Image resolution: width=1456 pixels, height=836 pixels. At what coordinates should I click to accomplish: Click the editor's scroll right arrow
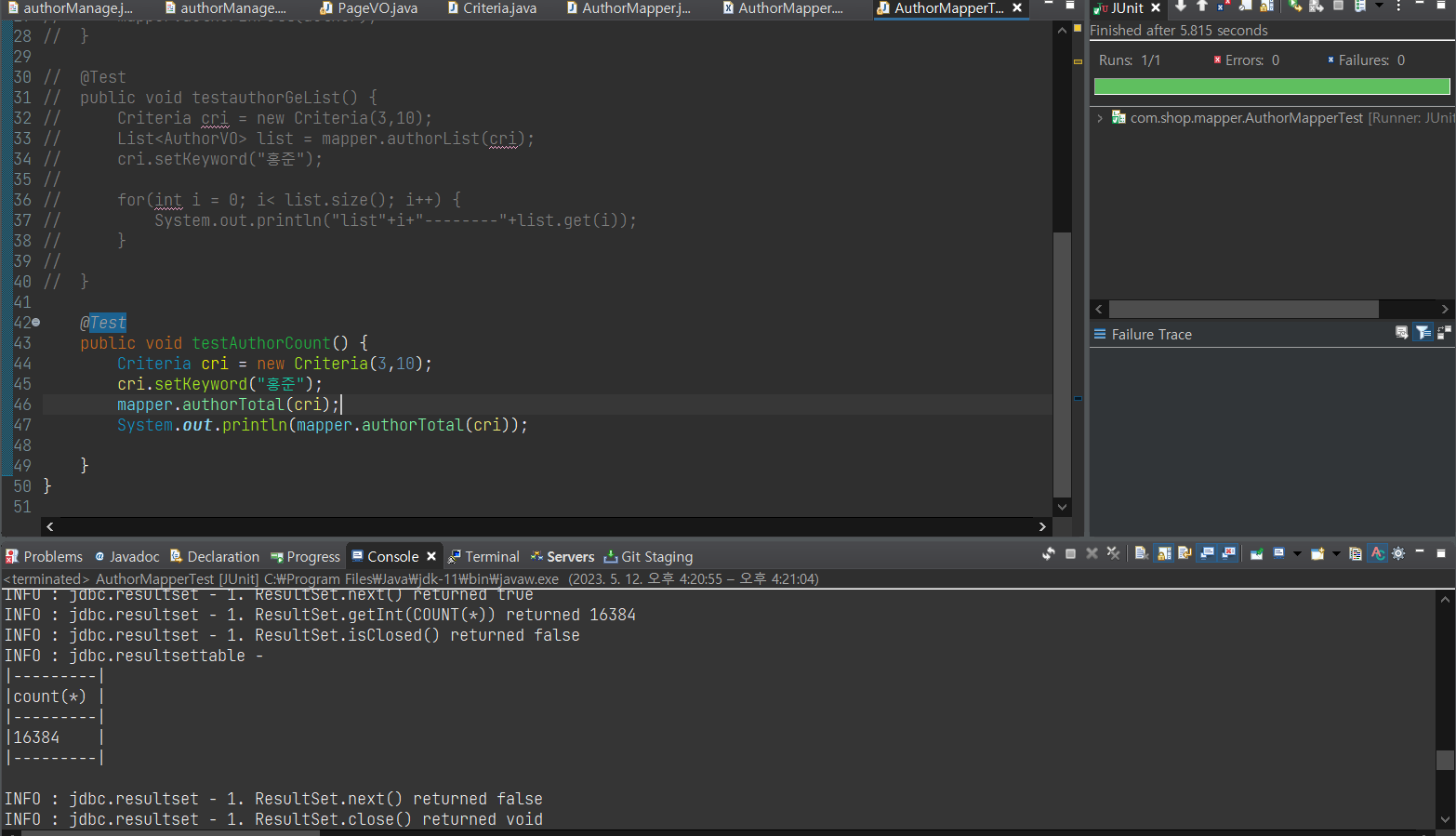point(1042,526)
